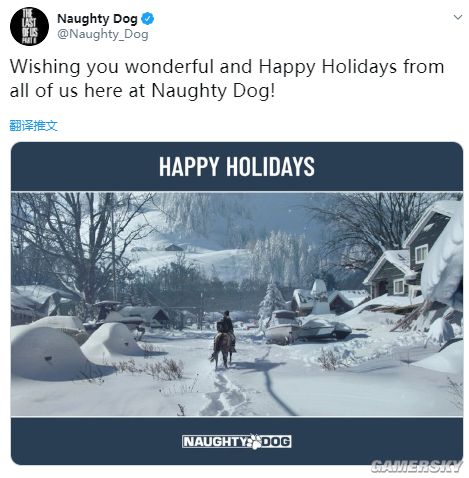
Task: Click the 翻译推文 translate tweet link
Action: coord(34,126)
